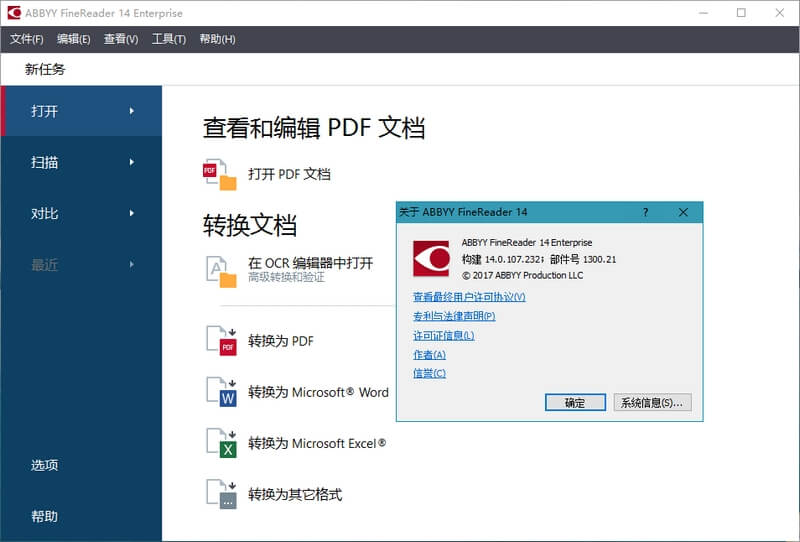Click the ABBYY eye logo in About dialog
Screen dimensions: 800x542
[x=431, y=258]
